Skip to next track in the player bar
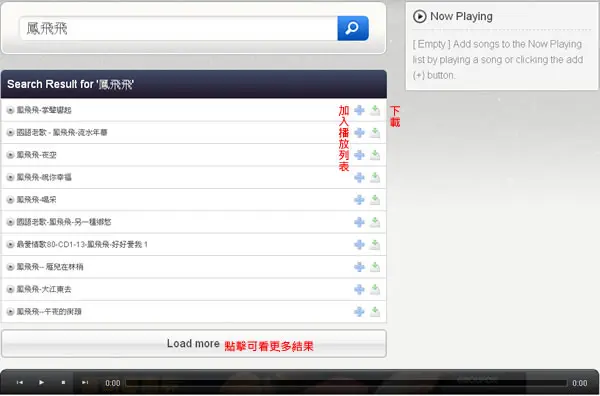Image resolution: width=600 pixels, height=396 pixels. [x=85, y=382]
